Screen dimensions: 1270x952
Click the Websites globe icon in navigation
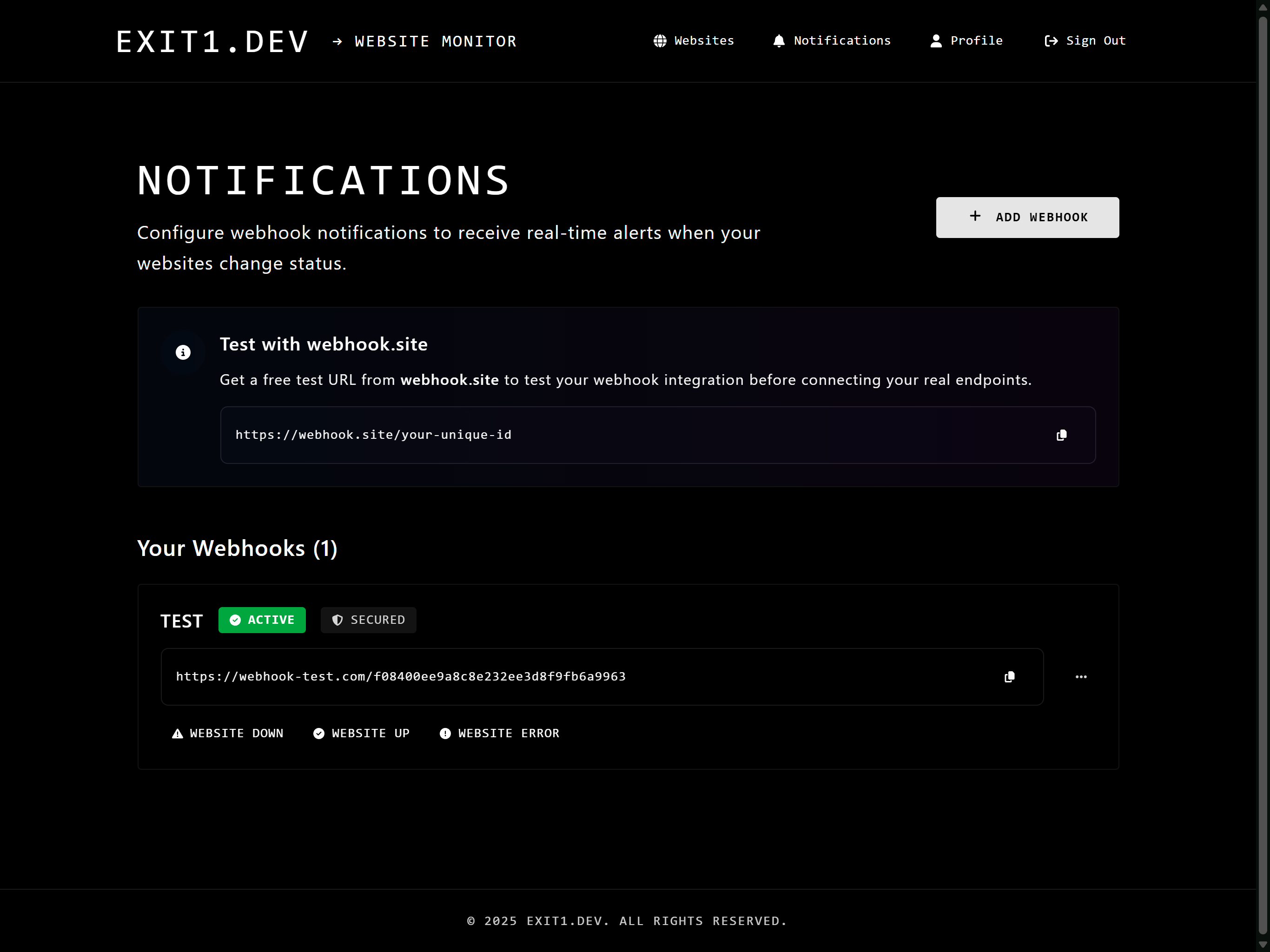click(x=659, y=41)
